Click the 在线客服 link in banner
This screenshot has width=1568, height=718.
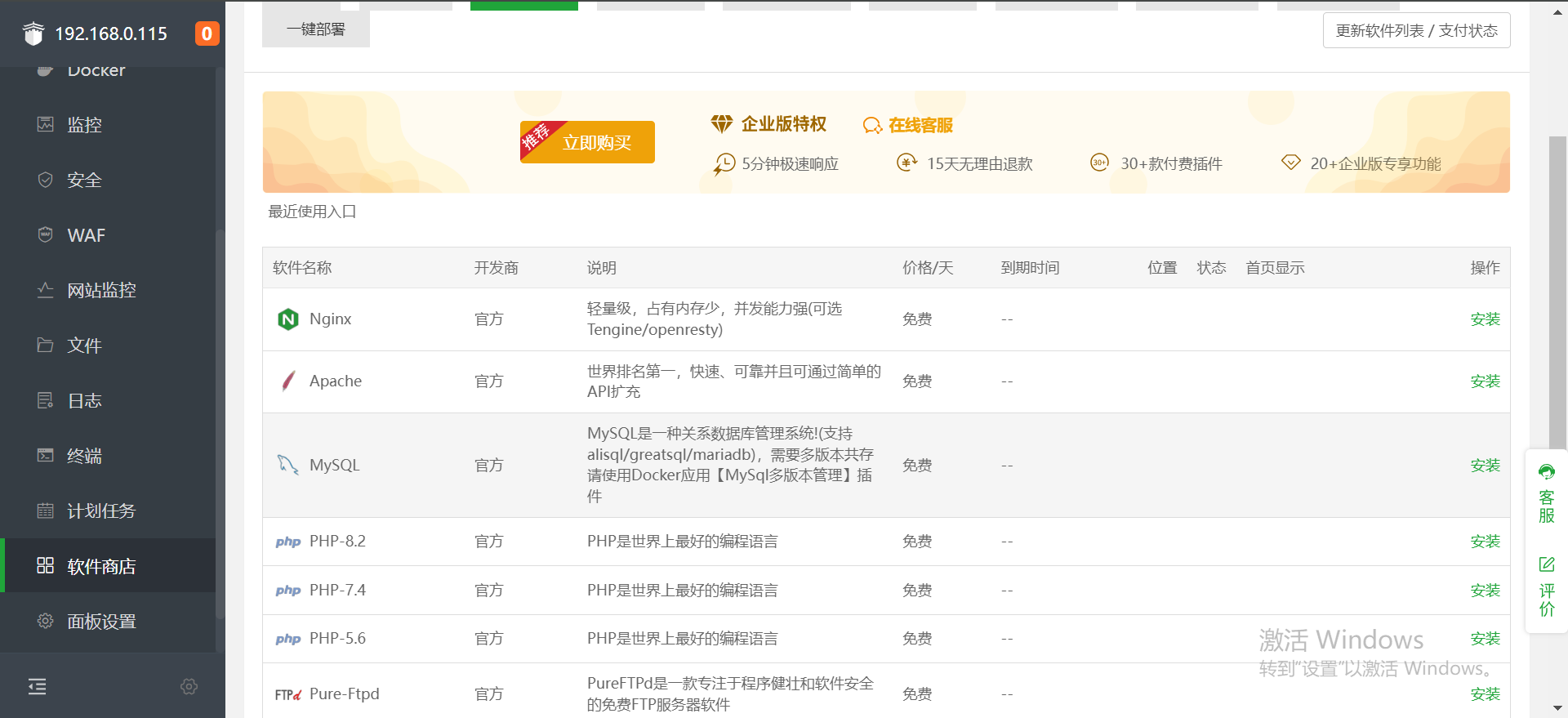pyautogui.click(x=920, y=125)
